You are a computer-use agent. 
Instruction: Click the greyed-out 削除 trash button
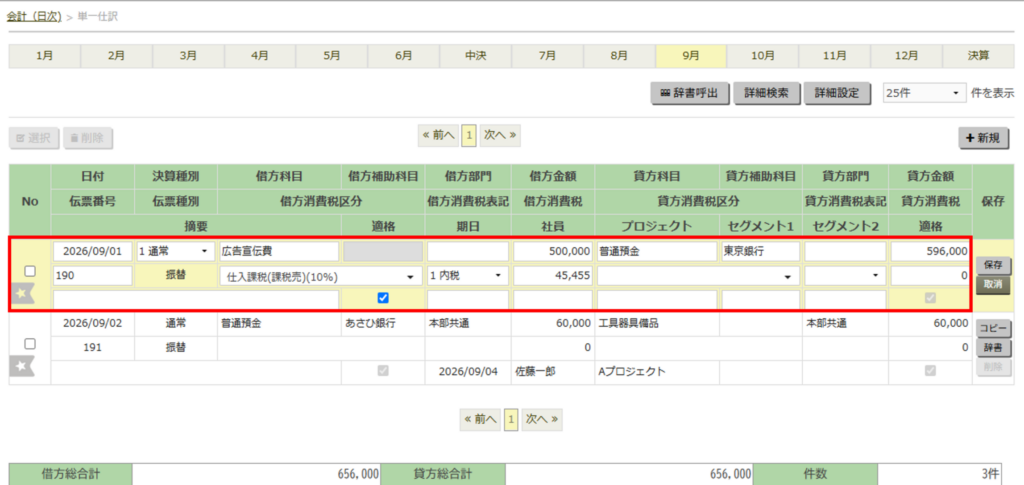point(88,138)
